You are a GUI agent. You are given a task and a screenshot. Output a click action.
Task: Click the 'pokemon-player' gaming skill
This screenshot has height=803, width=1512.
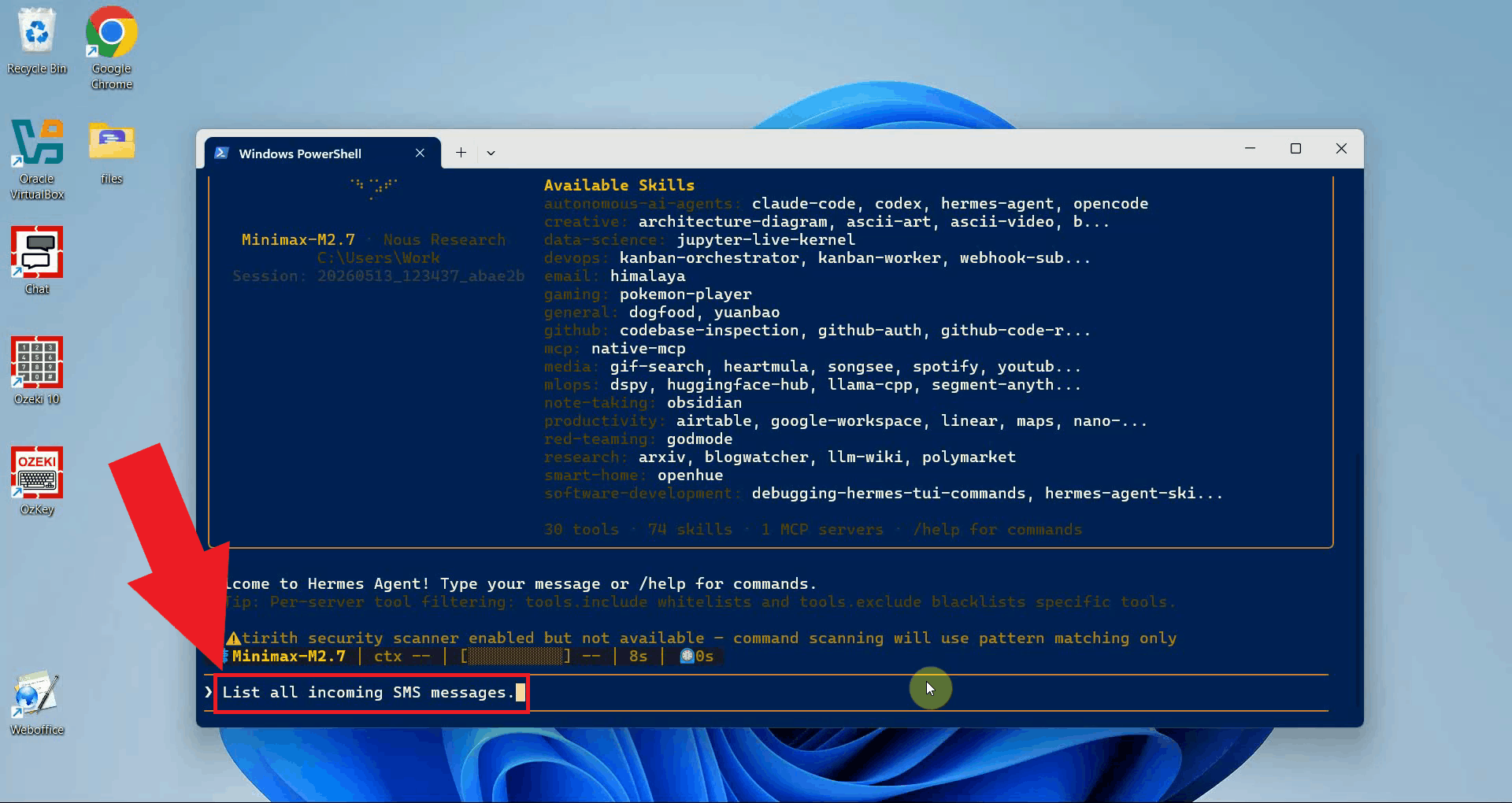(x=685, y=294)
